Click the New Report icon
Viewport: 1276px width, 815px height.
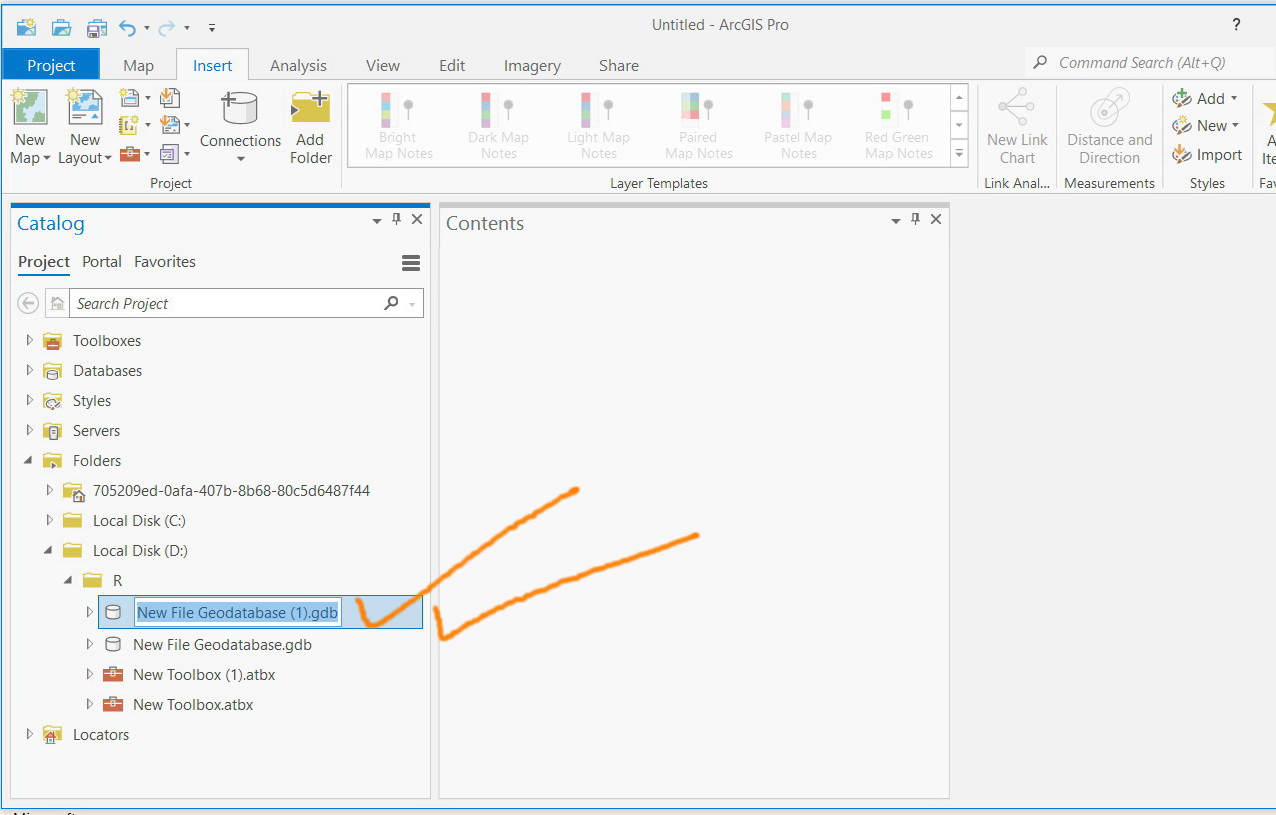[x=130, y=97]
